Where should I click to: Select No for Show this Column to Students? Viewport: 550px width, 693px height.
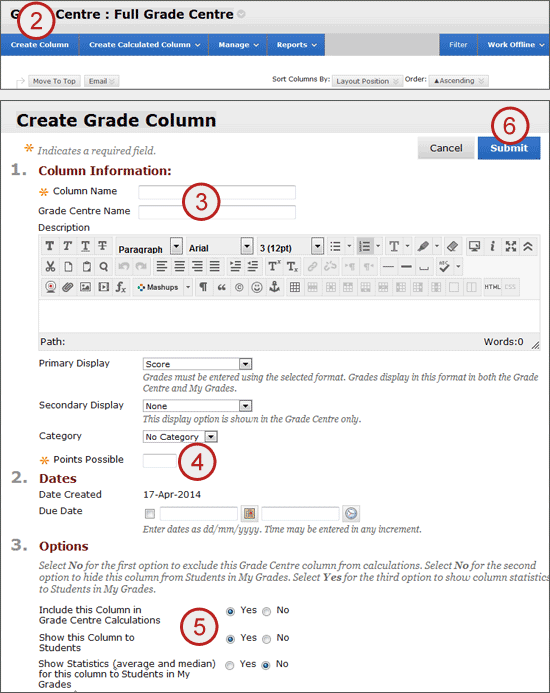267,639
